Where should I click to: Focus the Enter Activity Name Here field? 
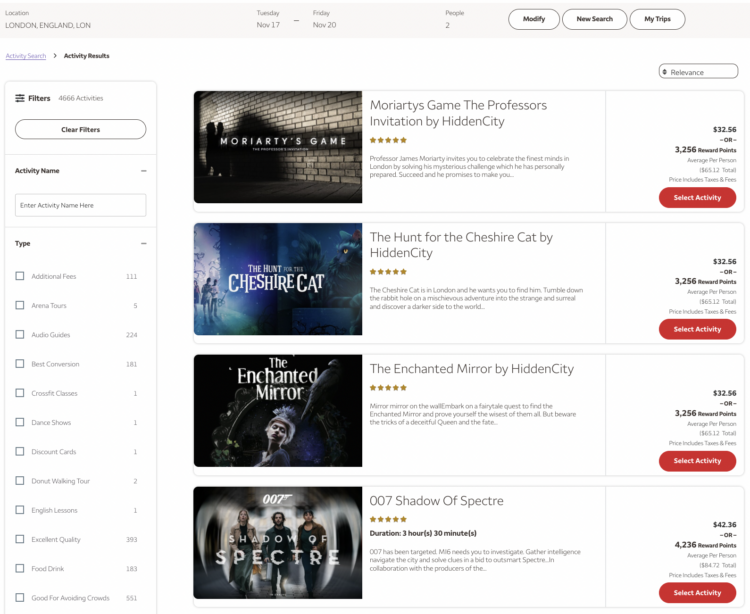coord(80,205)
